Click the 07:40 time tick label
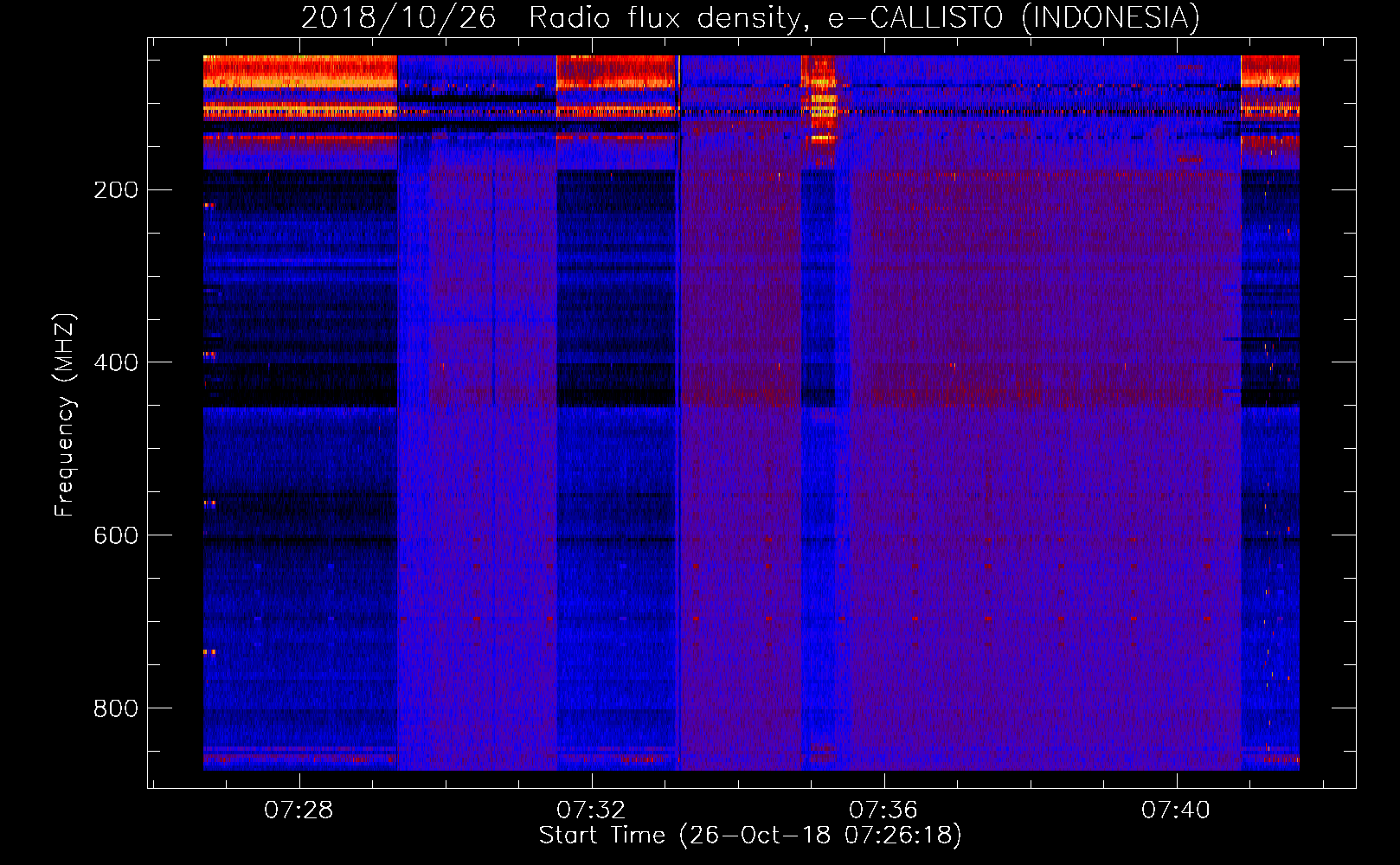Image resolution: width=1400 pixels, height=865 pixels. click(1176, 810)
